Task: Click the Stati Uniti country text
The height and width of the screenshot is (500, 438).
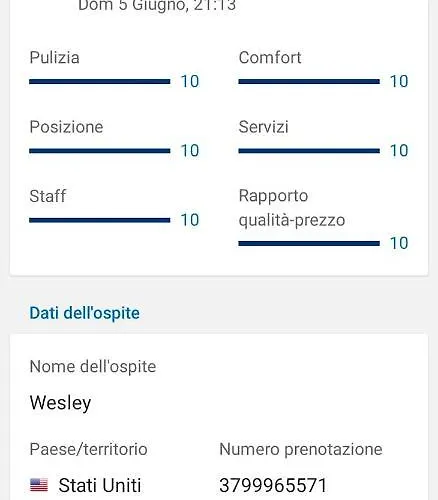Action: 100,485
